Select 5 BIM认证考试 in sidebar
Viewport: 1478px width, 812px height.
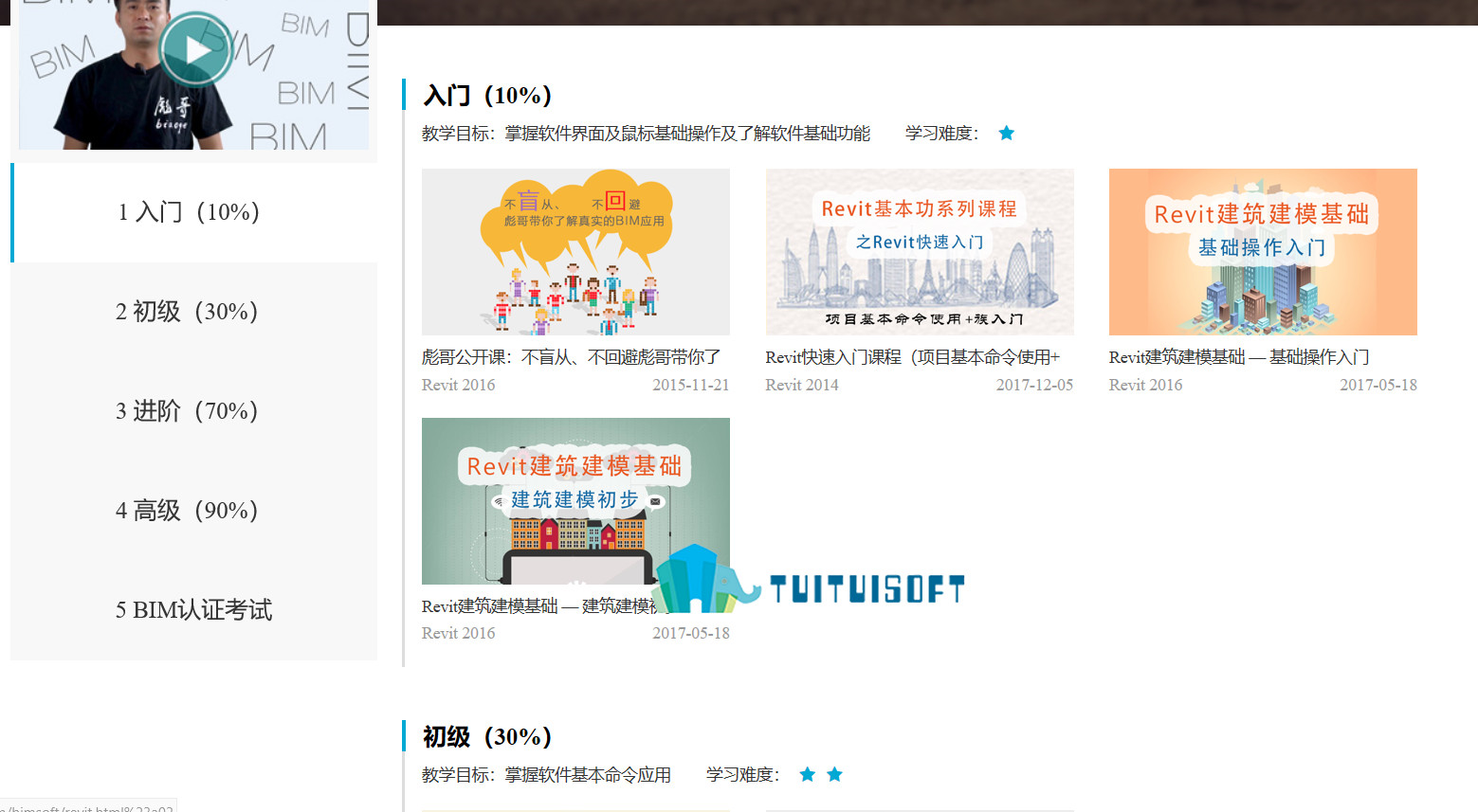coord(193,610)
